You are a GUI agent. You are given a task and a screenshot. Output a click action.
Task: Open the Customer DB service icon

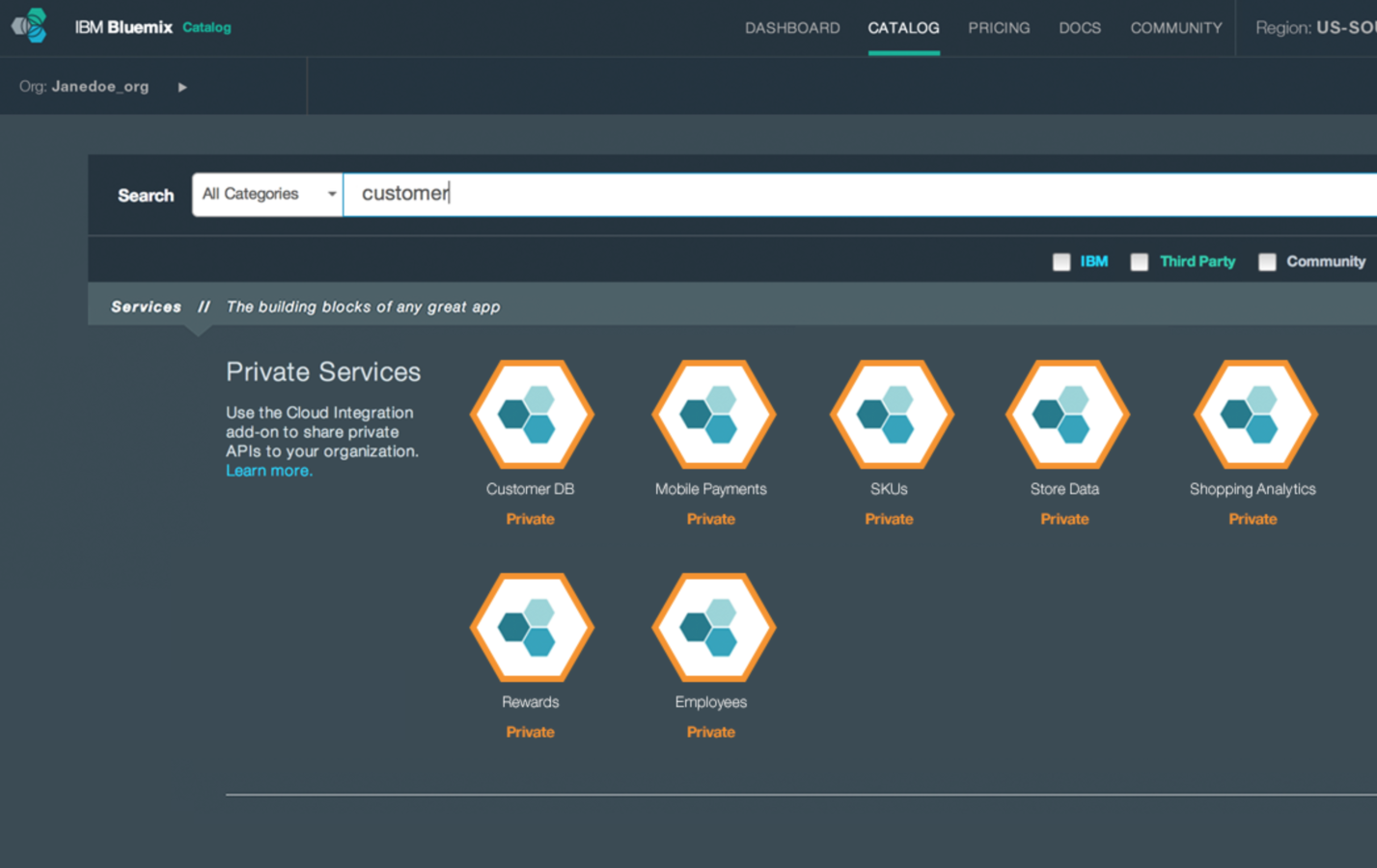[532, 415]
